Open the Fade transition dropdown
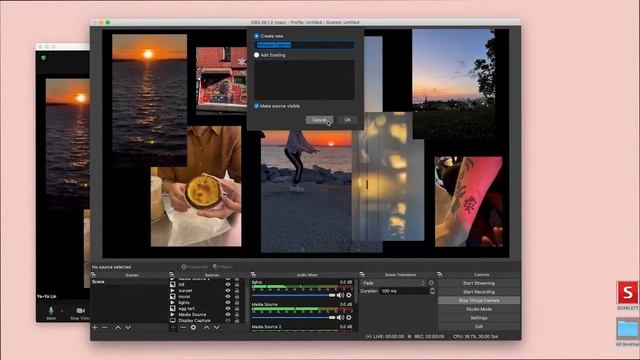Screen dimensions: 640x360 [394, 283]
